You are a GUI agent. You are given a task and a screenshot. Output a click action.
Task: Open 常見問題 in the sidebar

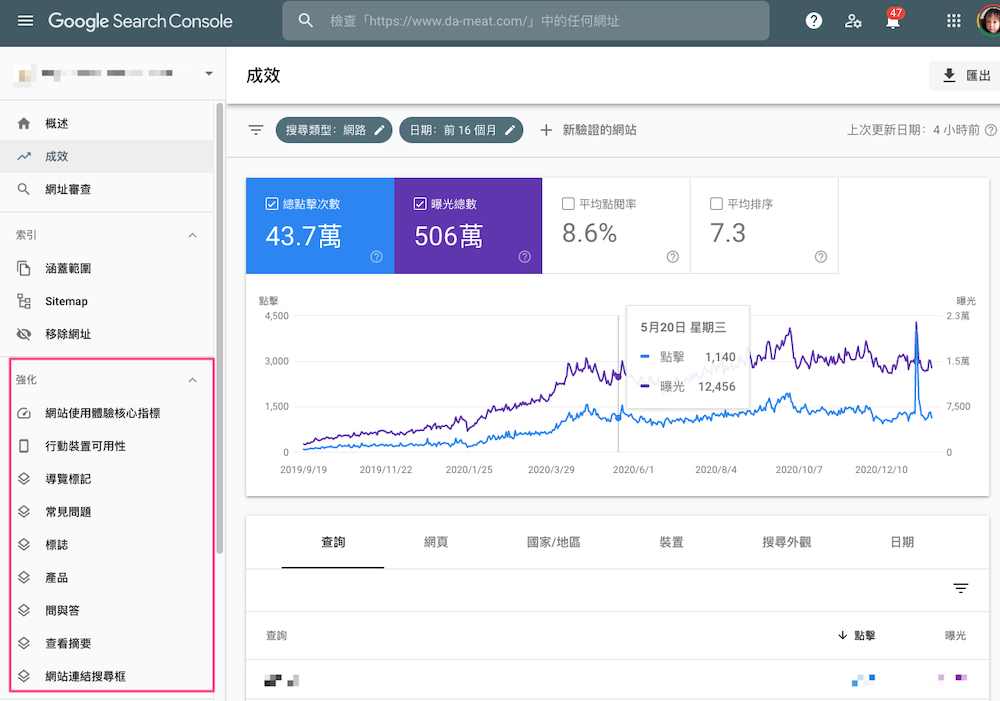pyautogui.click(x=107, y=512)
